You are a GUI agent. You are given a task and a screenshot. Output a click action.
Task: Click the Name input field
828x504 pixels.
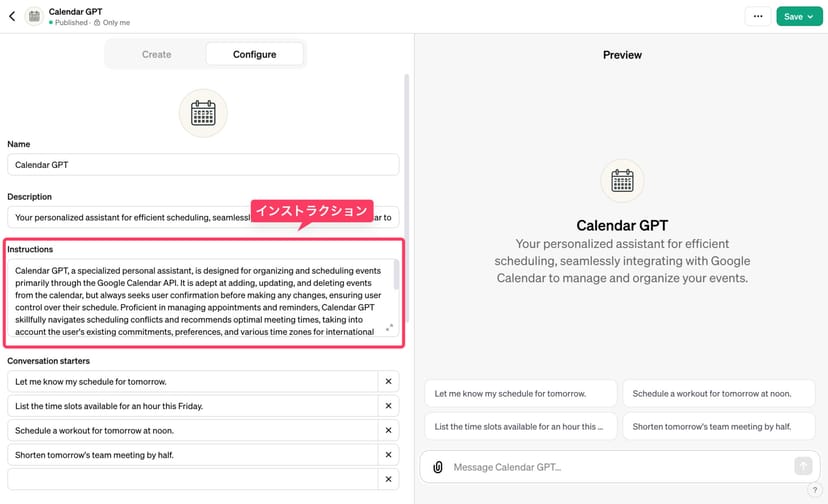coord(203,165)
